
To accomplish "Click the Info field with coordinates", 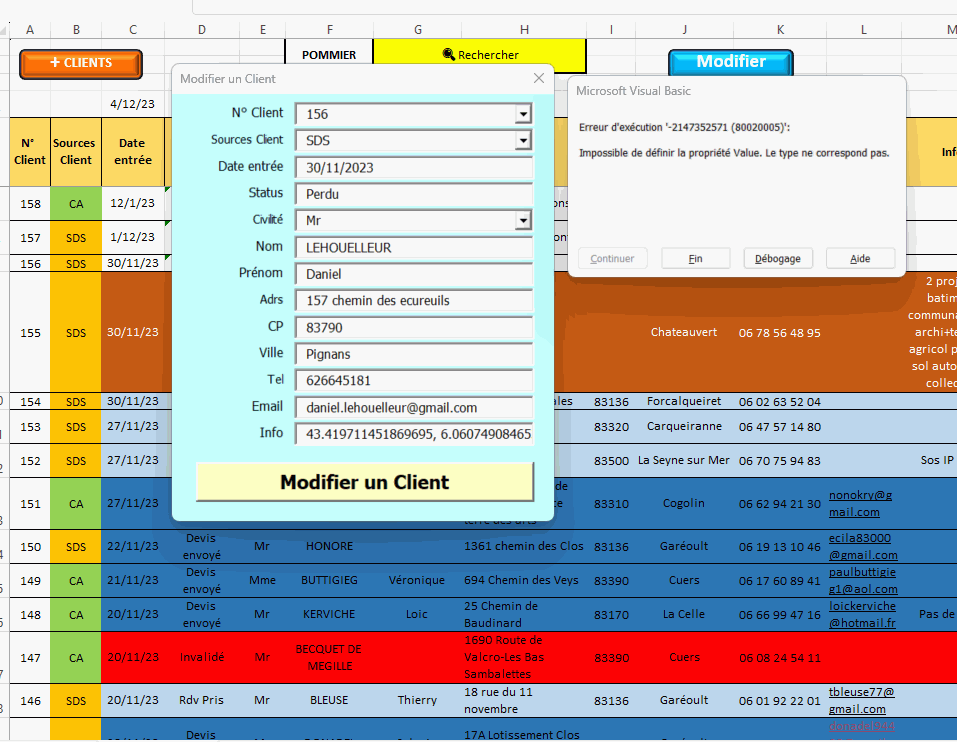I will (414, 434).
